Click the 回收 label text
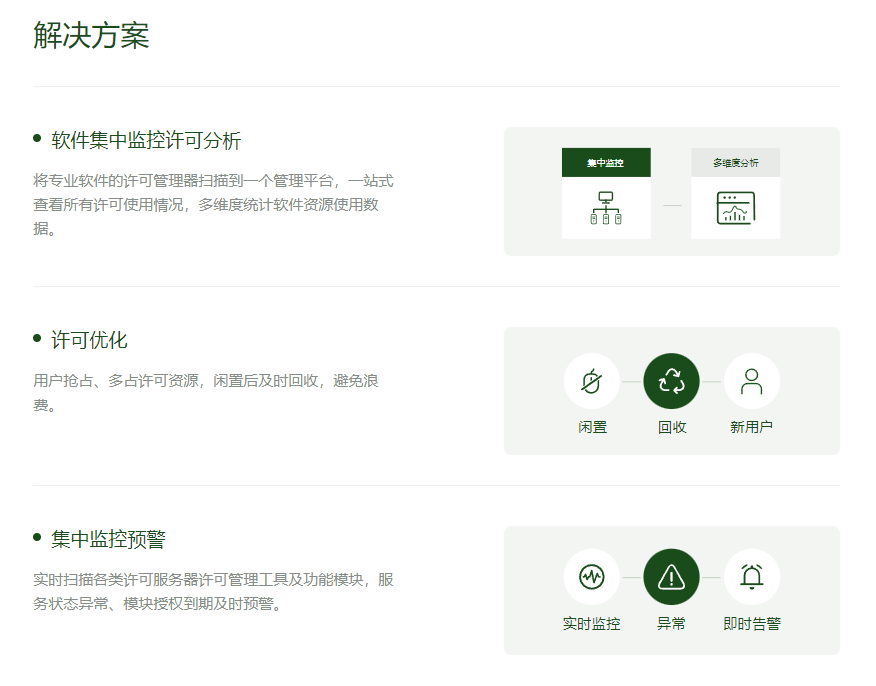Viewport: 876px width, 686px height. [x=671, y=427]
